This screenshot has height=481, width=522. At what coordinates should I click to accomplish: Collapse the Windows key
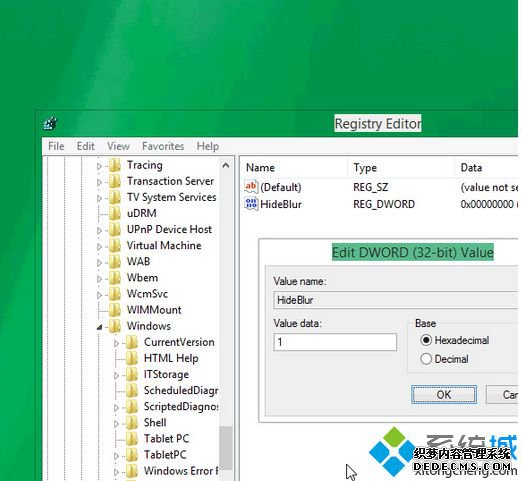click(x=99, y=327)
